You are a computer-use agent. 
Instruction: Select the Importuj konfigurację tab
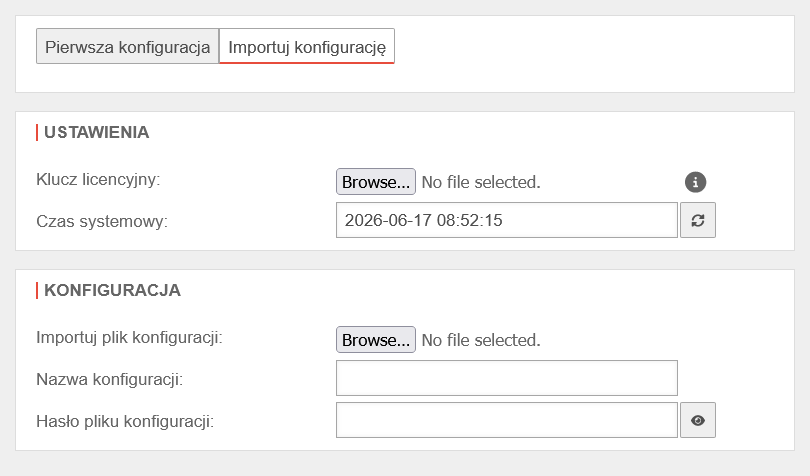(x=307, y=47)
